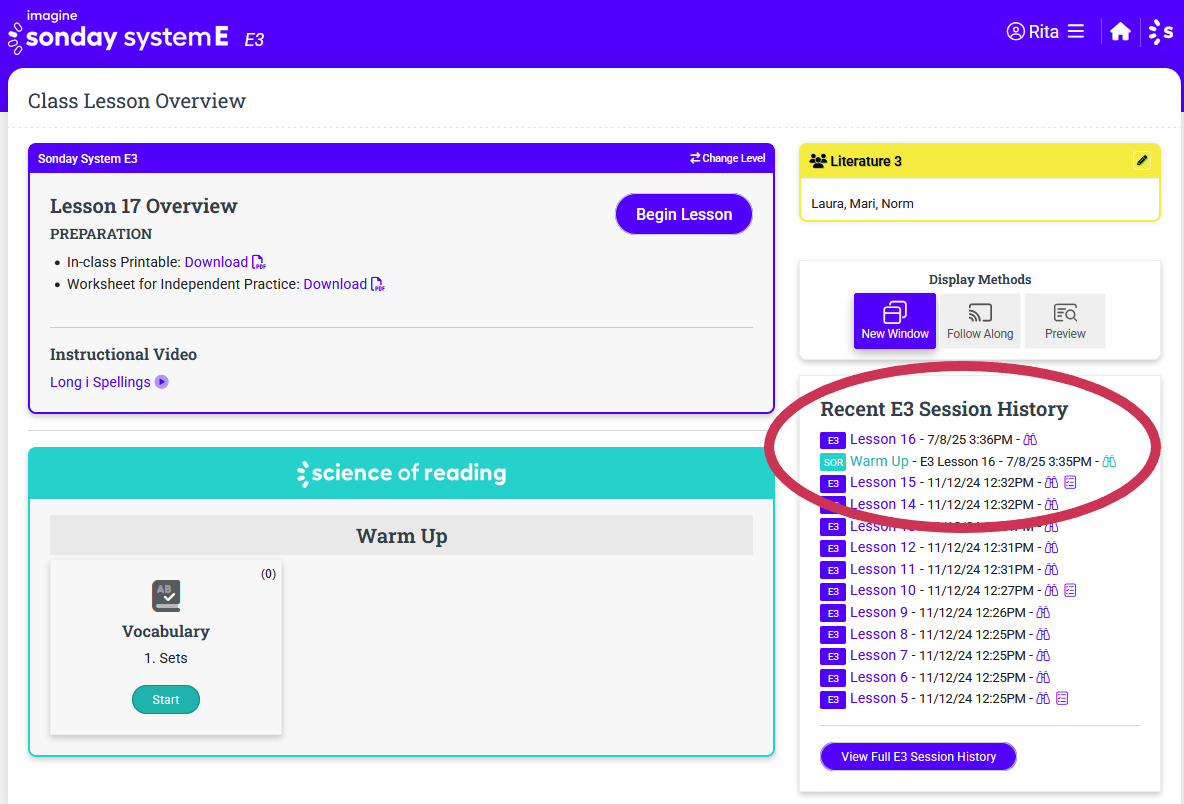
Task: Click the 'Class Lesson Overview' heading
Action: pos(137,101)
